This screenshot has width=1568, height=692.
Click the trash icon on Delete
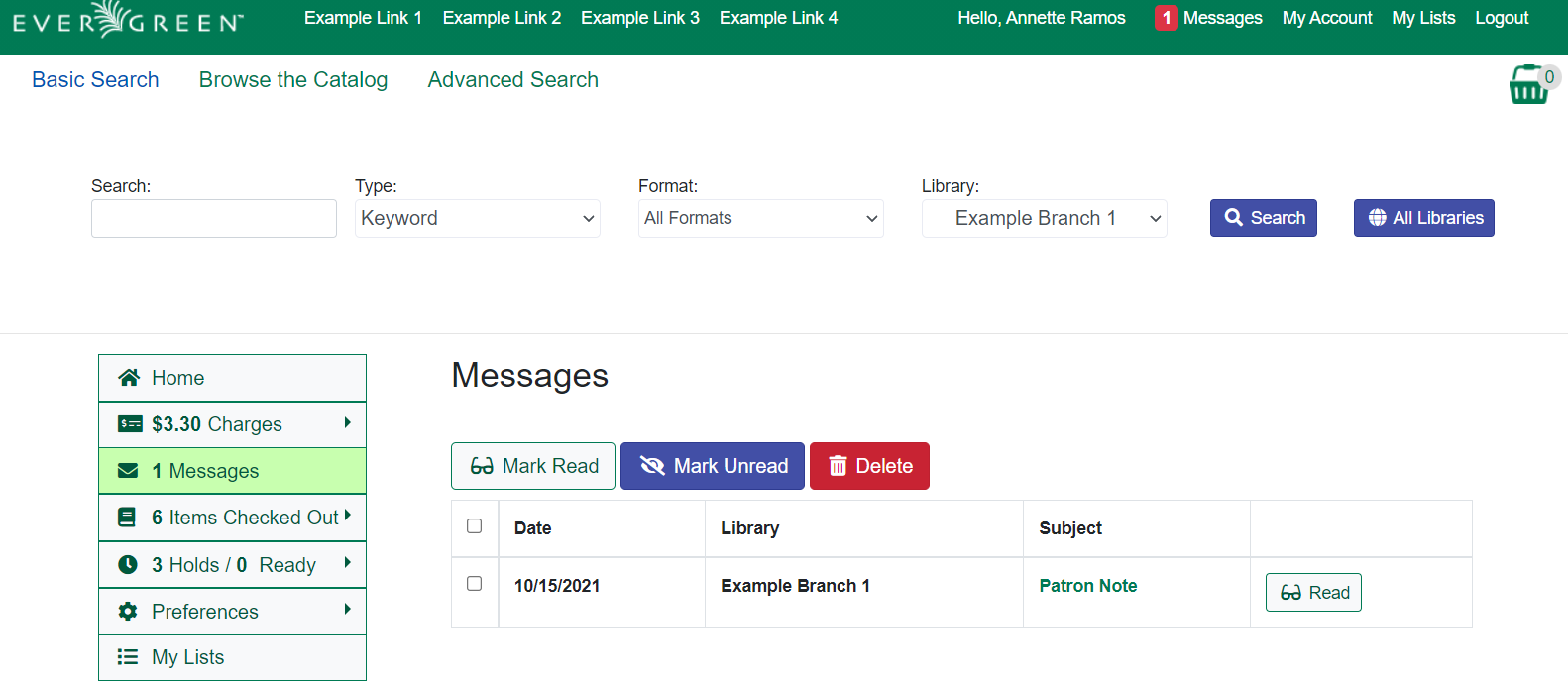(x=838, y=466)
